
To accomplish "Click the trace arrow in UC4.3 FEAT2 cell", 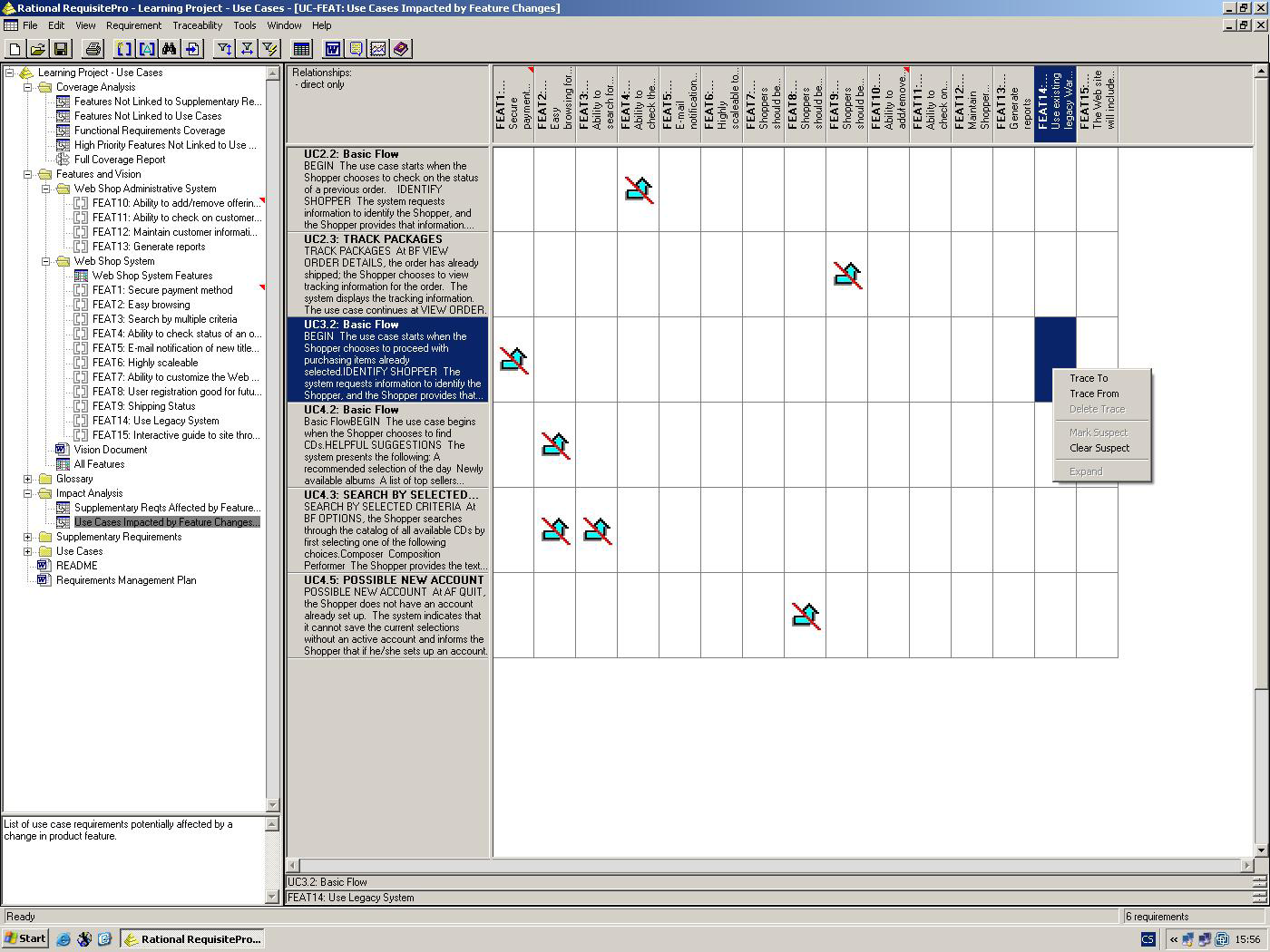I will coord(556,530).
